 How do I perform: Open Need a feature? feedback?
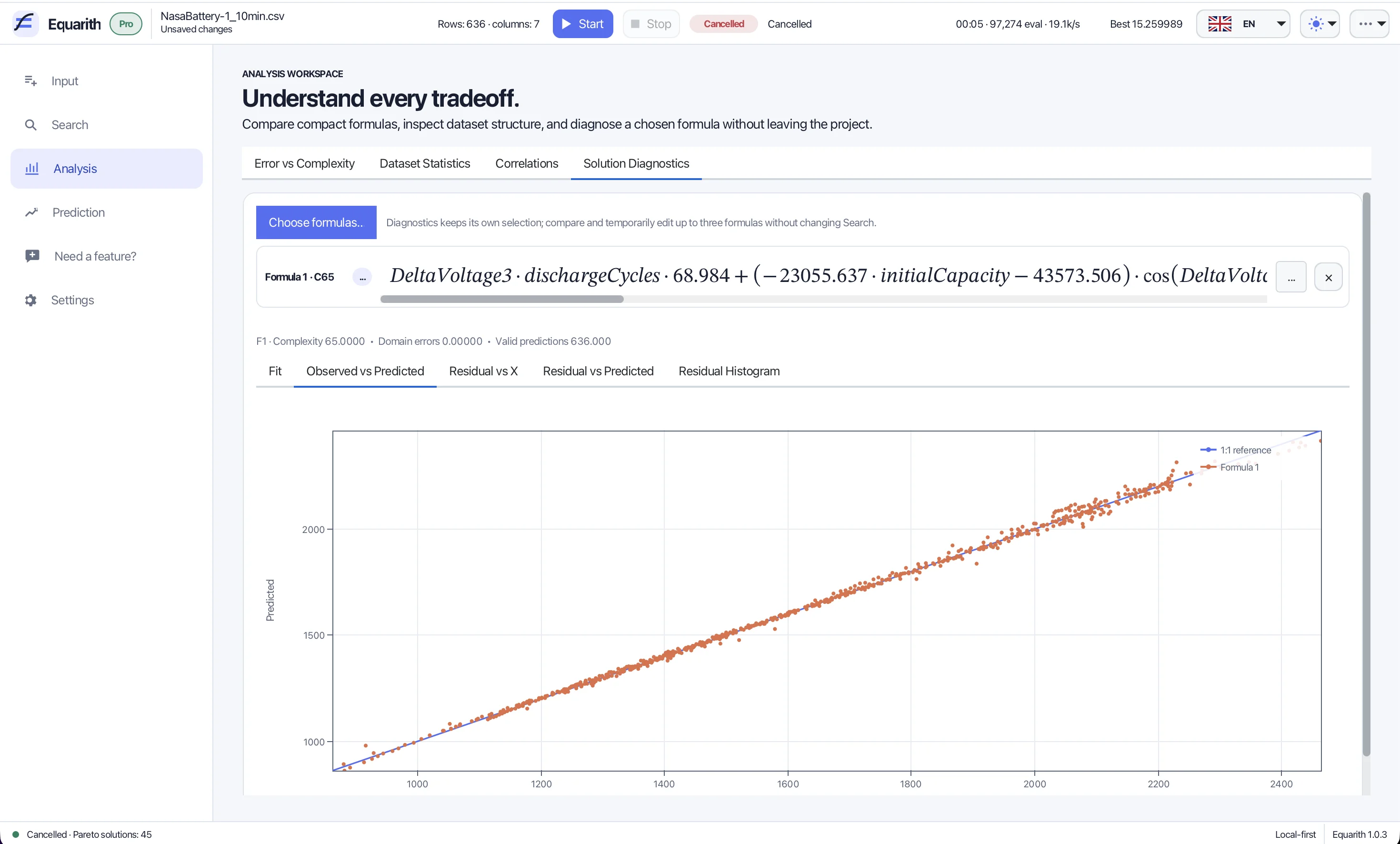(106, 256)
